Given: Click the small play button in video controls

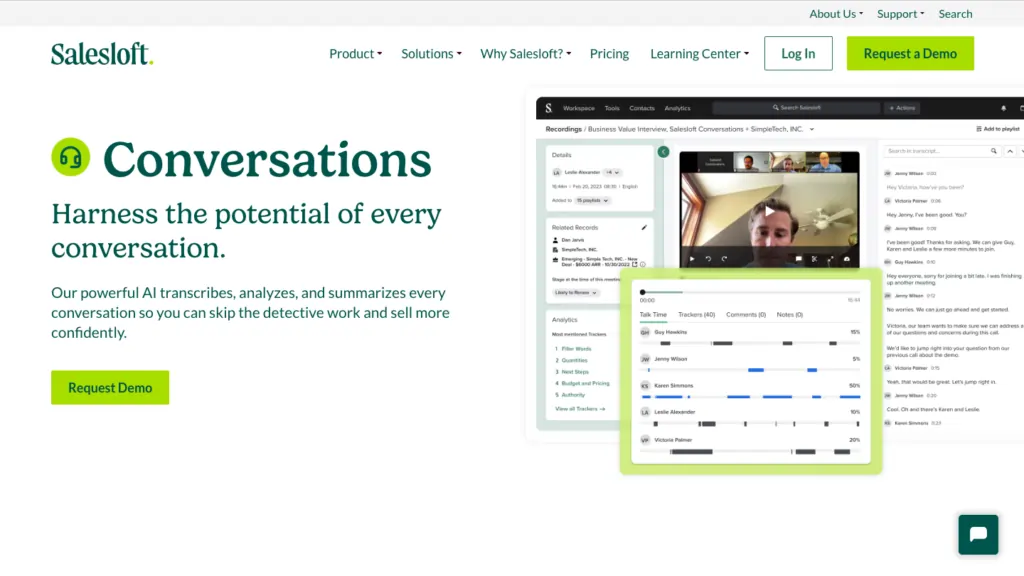Looking at the screenshot, I should (x=692, y=259).
